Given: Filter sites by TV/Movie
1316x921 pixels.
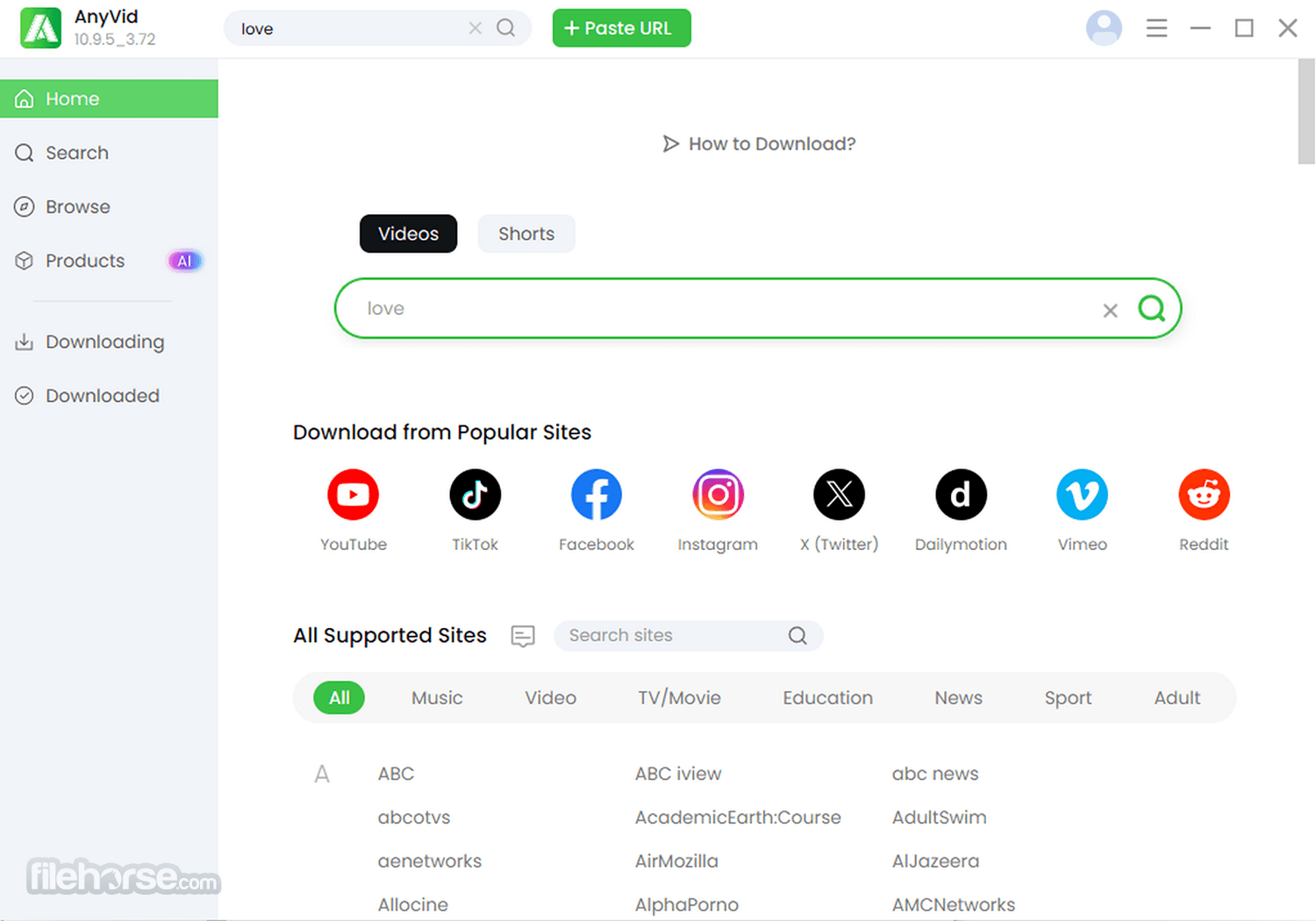Looking at the screenshot, I should point(679,697).
